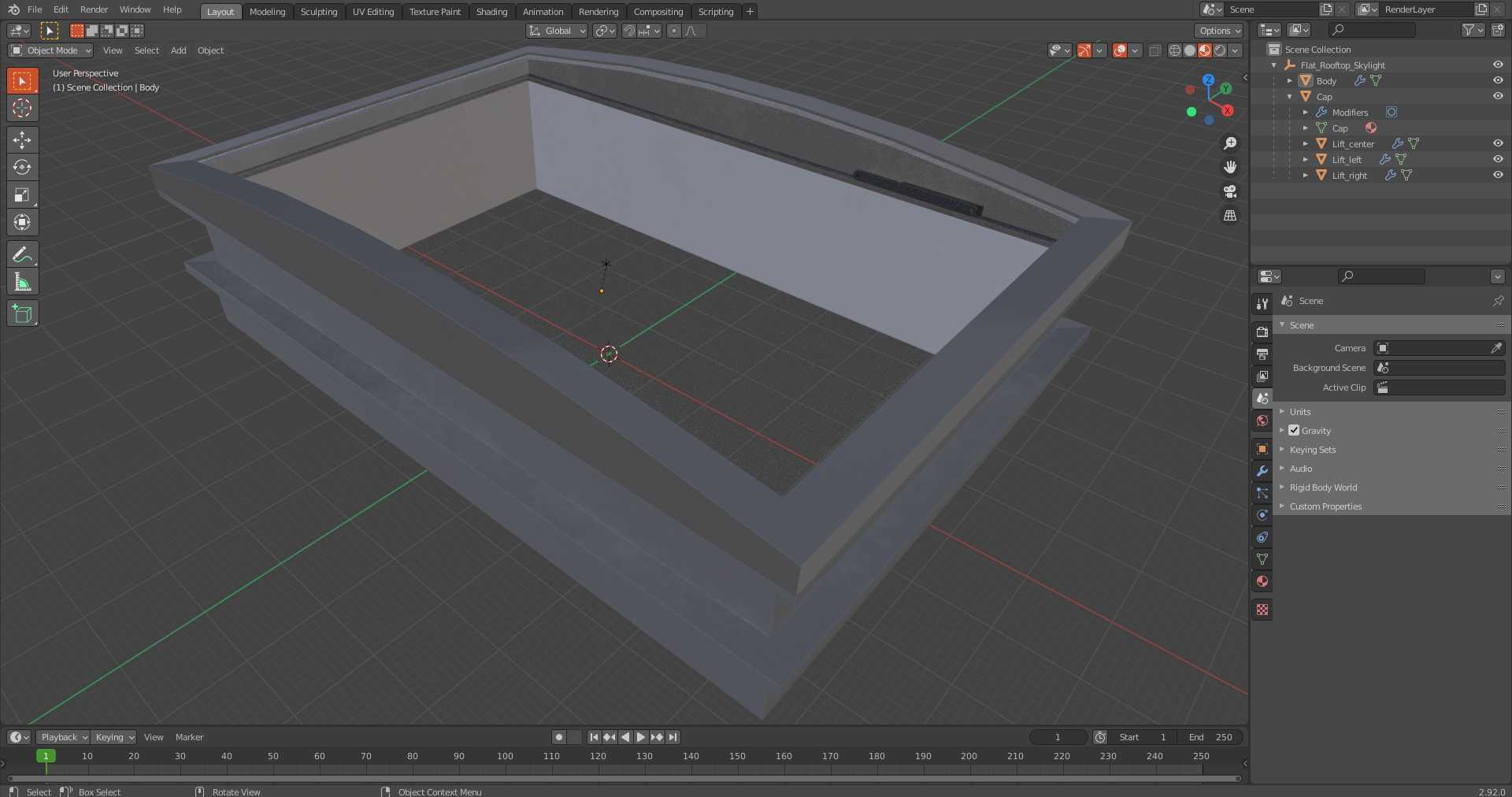Screen dimensions: 1512x797
Task: Switch to the Modeling workspace tab
Action: tap(267, 11)
